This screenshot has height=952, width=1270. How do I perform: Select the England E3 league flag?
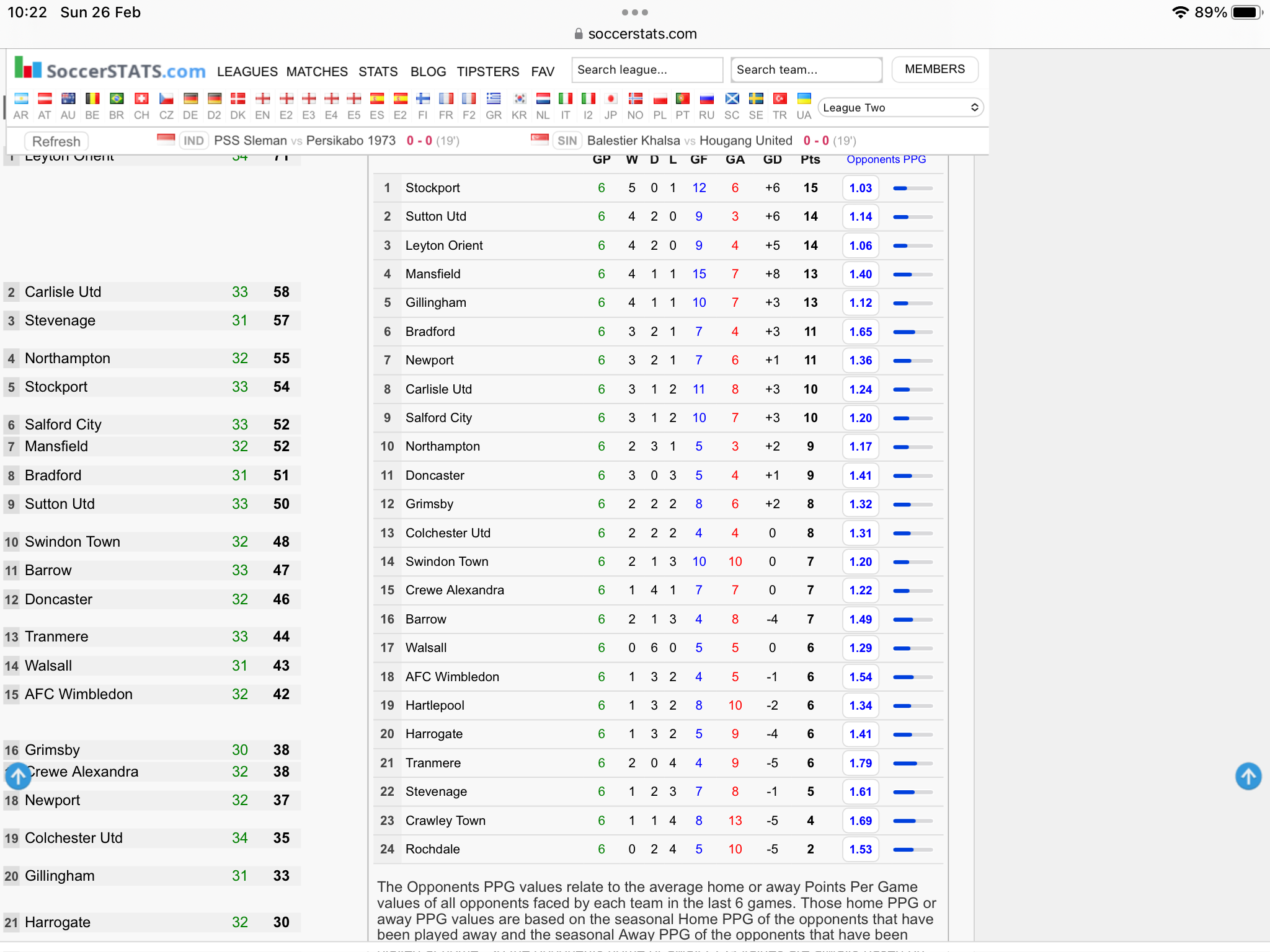coord(309,99)
